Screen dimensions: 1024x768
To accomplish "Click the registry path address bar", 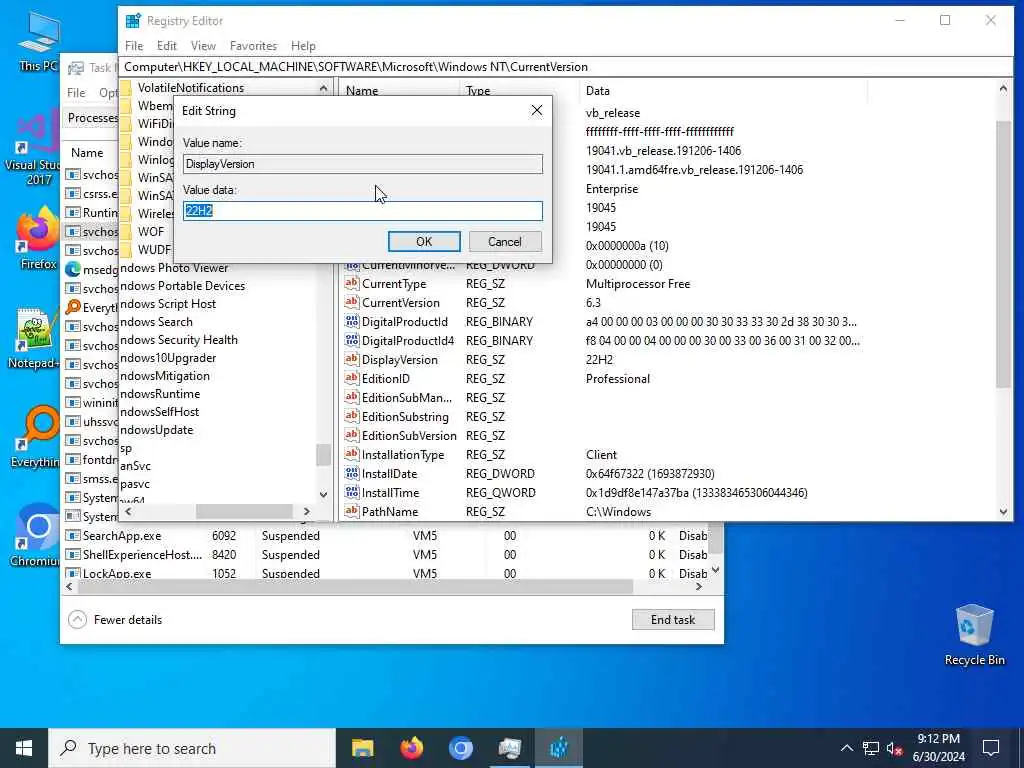I will (566, 67).
